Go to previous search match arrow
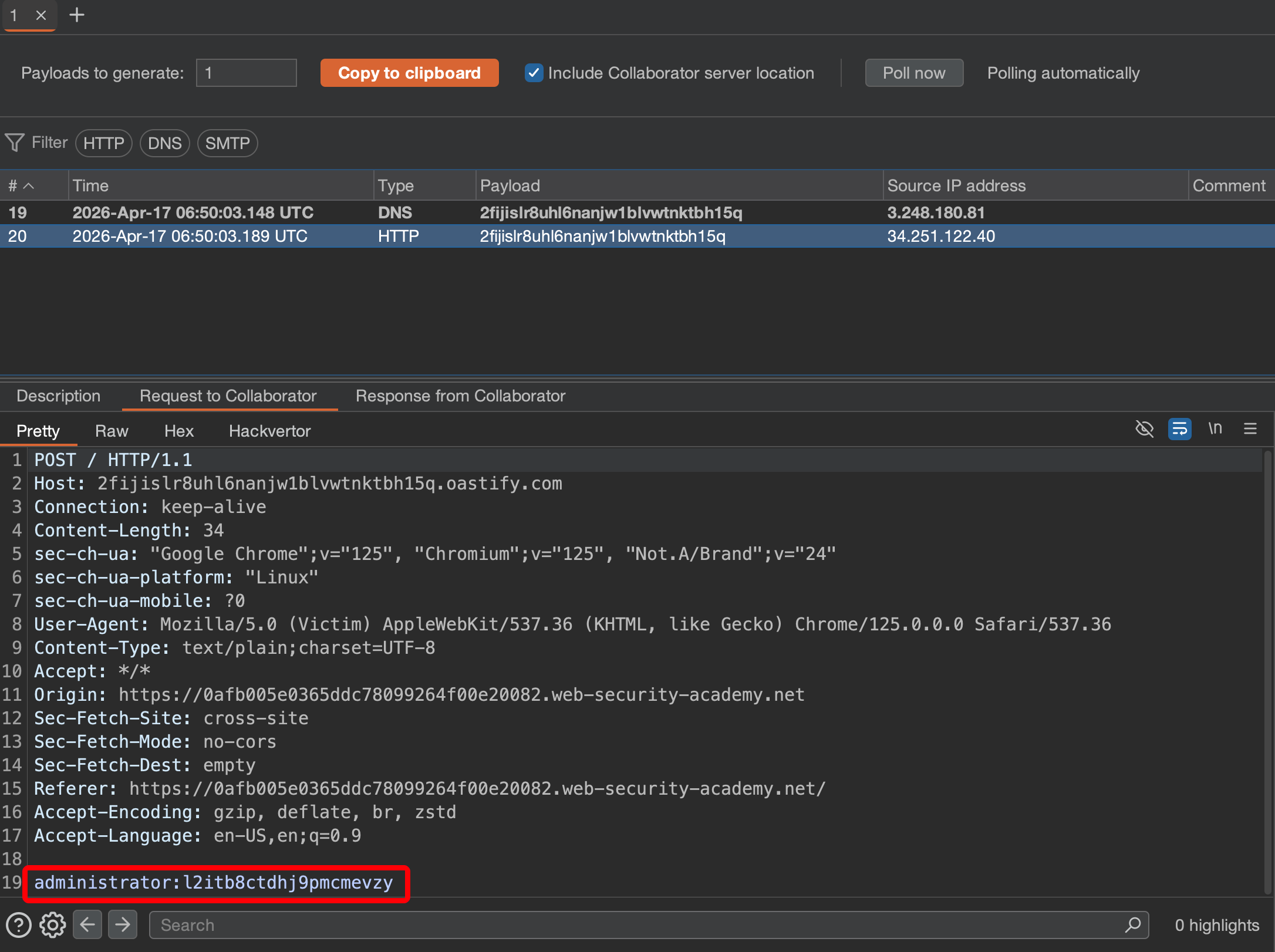Screen dimensions: 1275x952 point(87,925)
